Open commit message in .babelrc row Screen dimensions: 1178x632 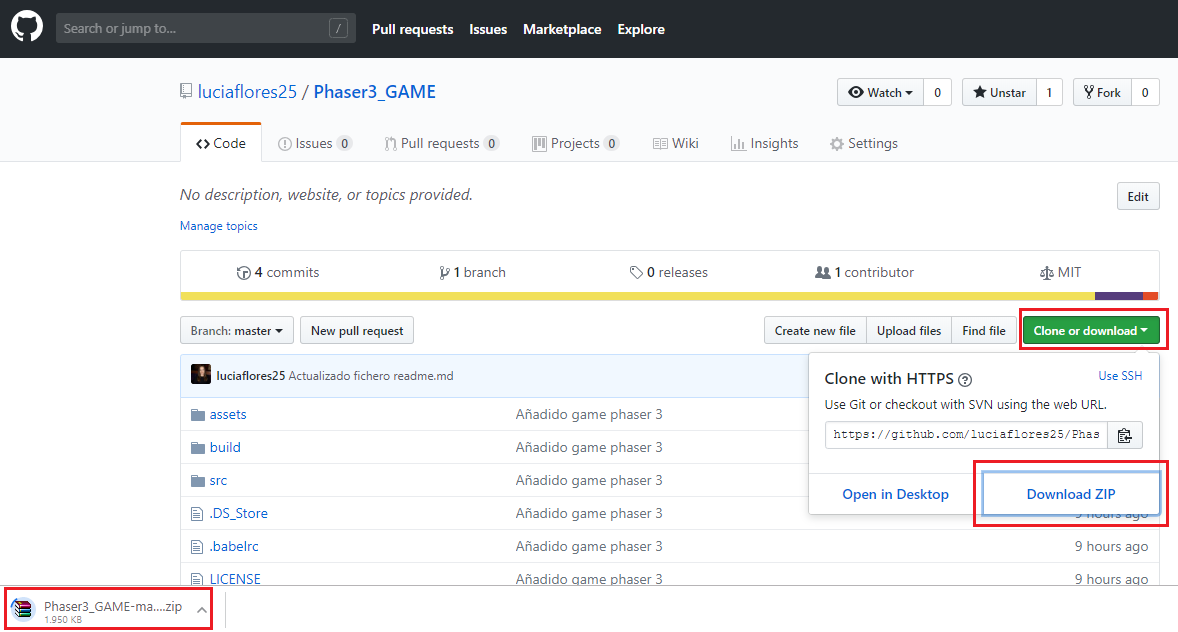589,546
